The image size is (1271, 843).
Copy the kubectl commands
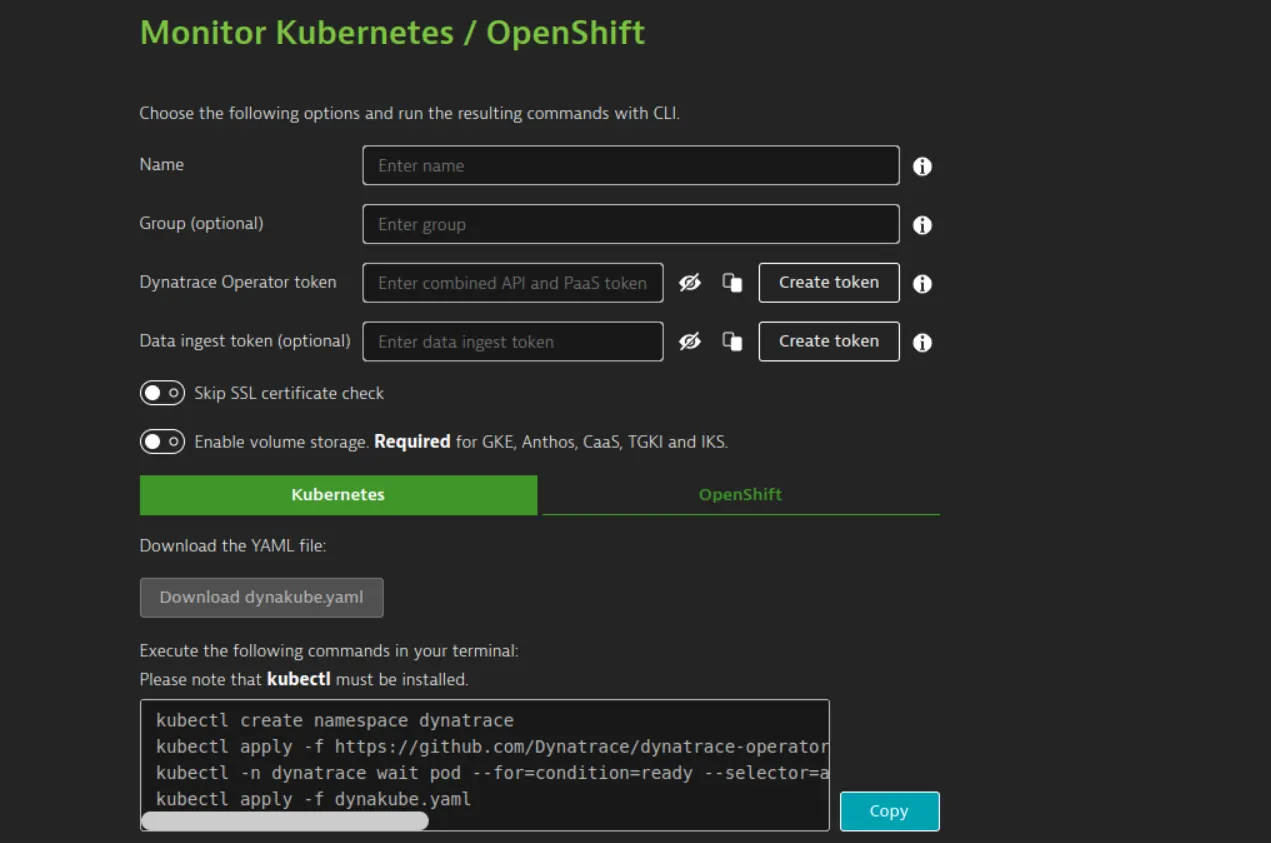coord(889,811)
